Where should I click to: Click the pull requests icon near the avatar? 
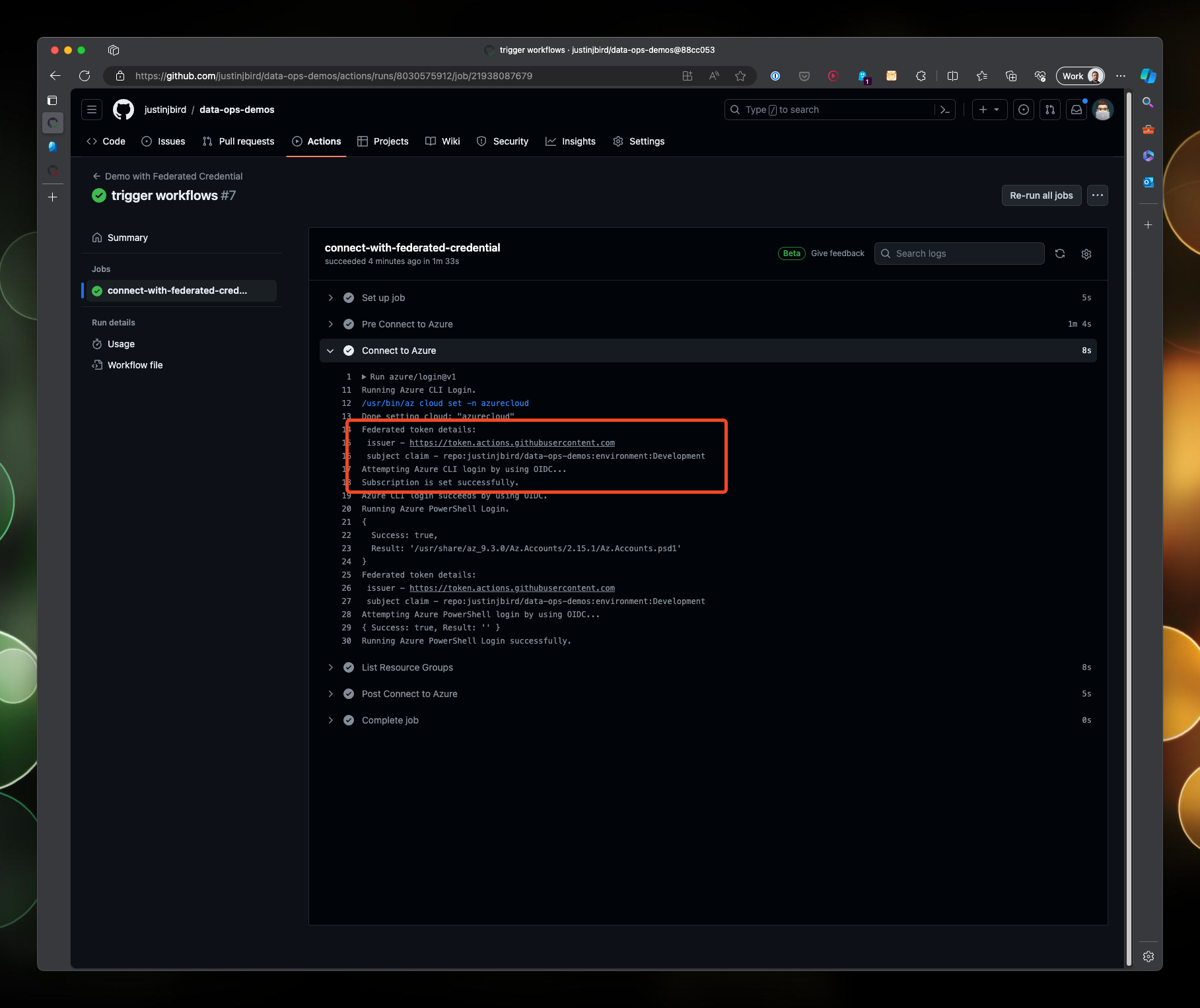point(1049,110)
